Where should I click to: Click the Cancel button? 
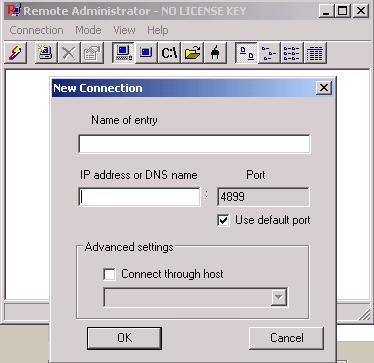pos(286,338)
